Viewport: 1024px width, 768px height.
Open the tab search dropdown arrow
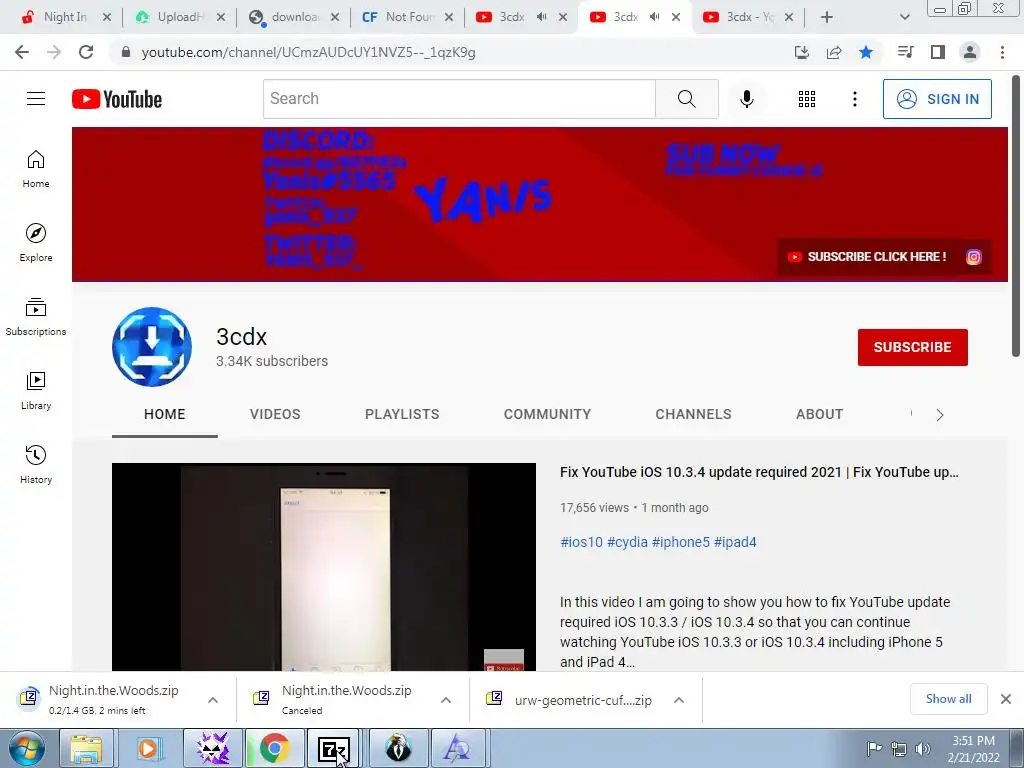904,17
